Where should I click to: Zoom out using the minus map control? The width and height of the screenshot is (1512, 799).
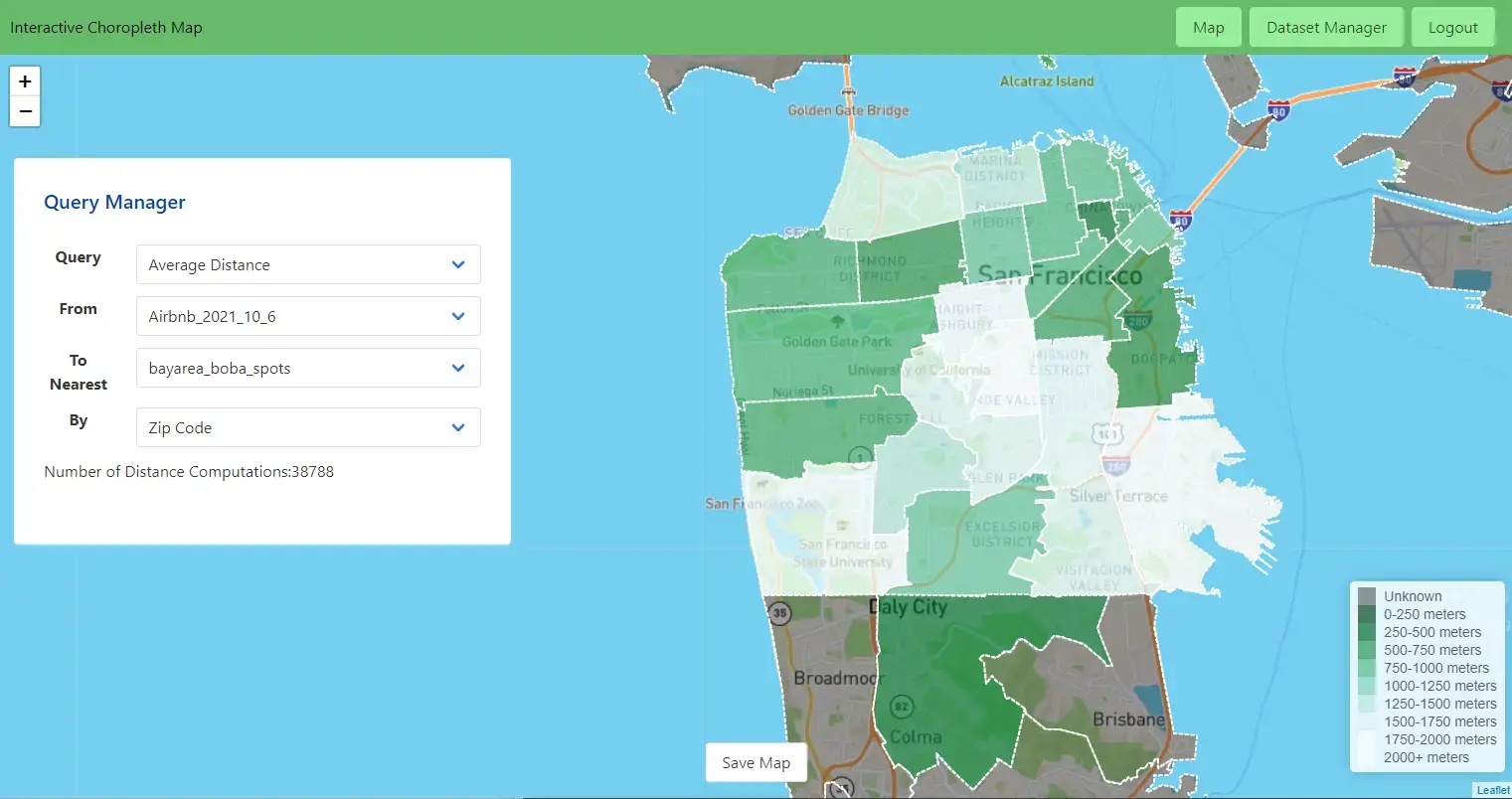24,111
